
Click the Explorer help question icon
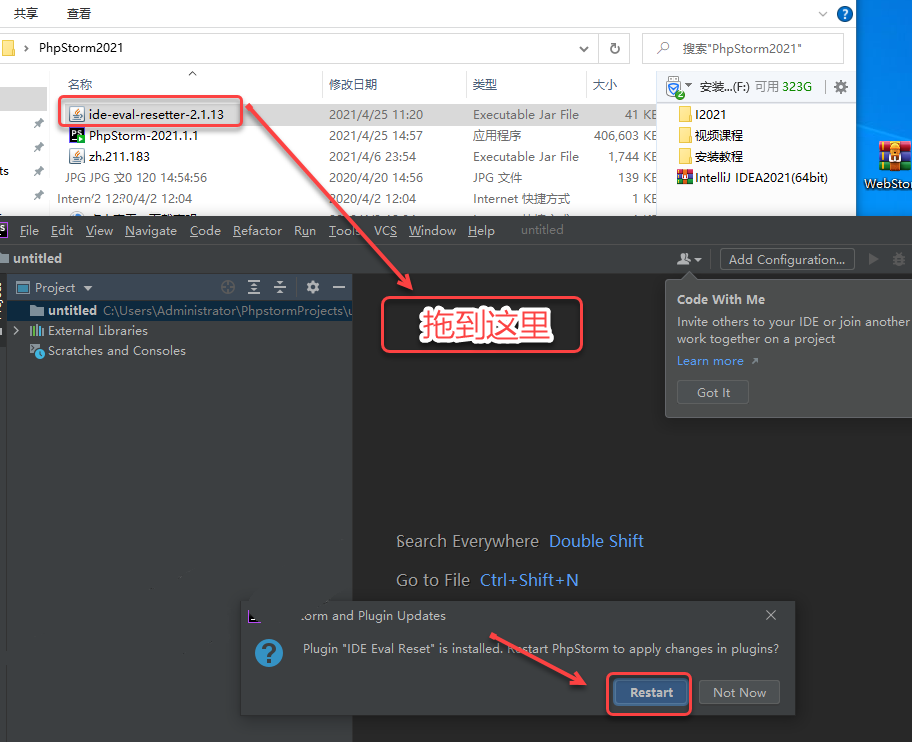[x=845, y=14]
